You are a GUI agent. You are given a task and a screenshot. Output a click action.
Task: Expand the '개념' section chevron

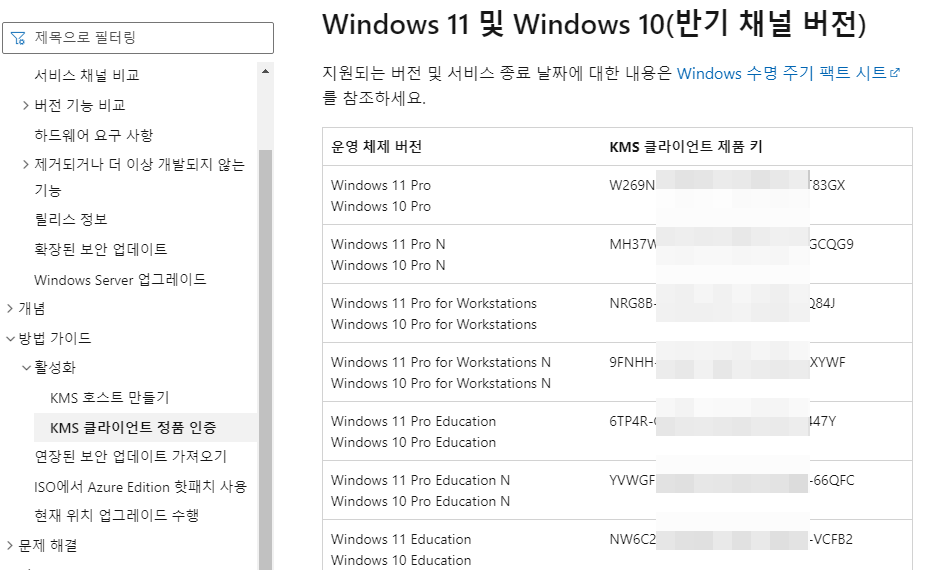10,309
